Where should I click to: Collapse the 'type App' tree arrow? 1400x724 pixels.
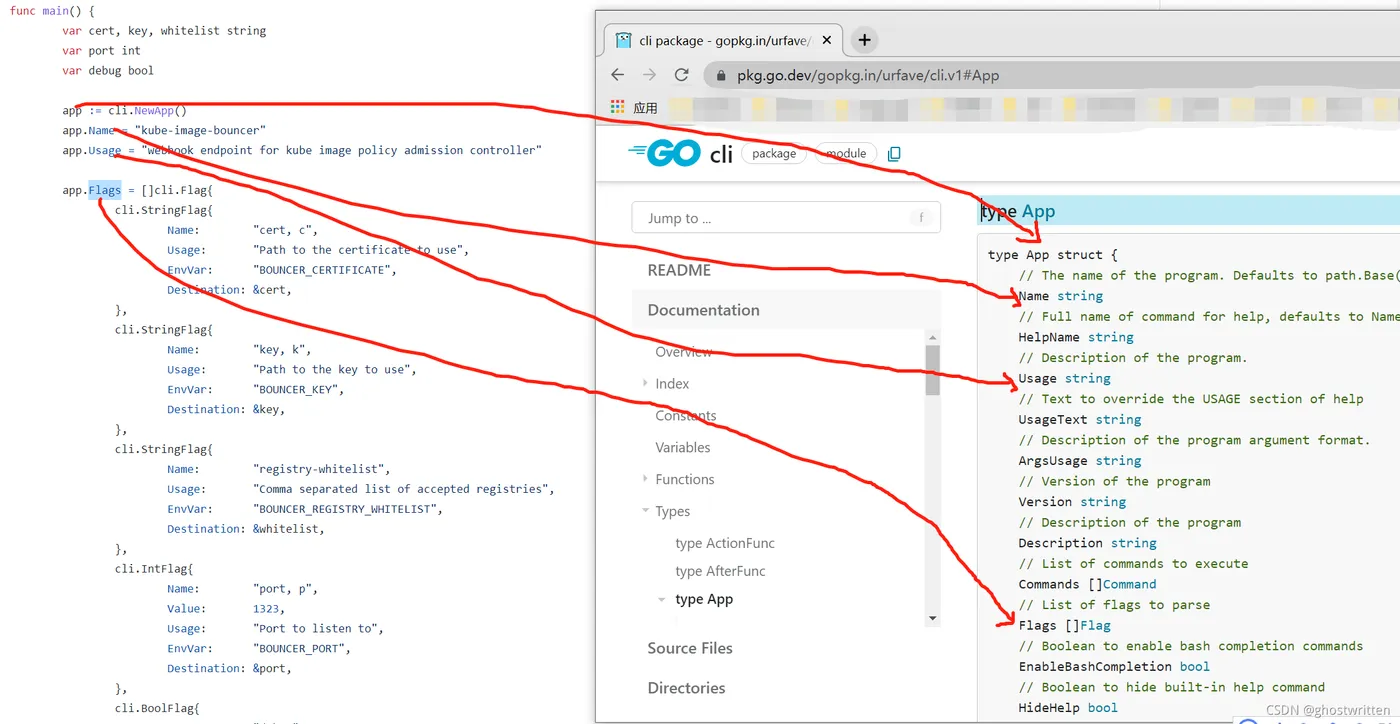coord(661,599)
